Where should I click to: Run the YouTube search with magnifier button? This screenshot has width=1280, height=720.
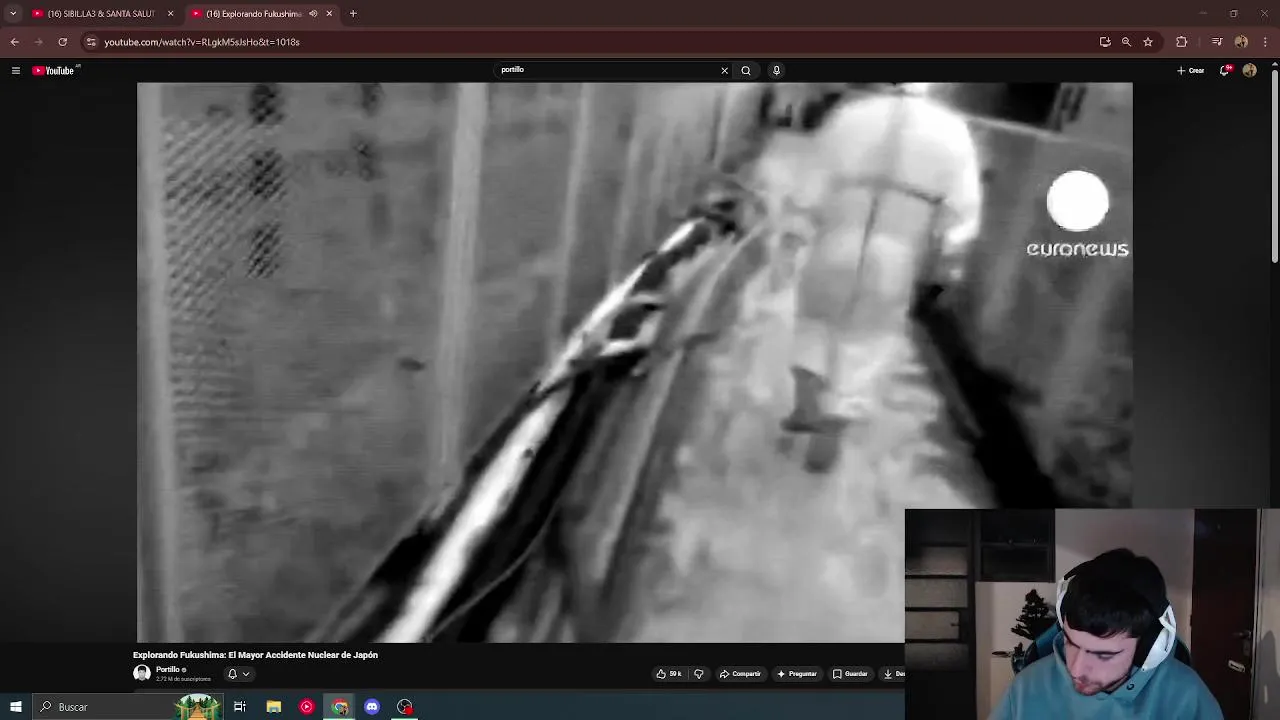point(745,70)
